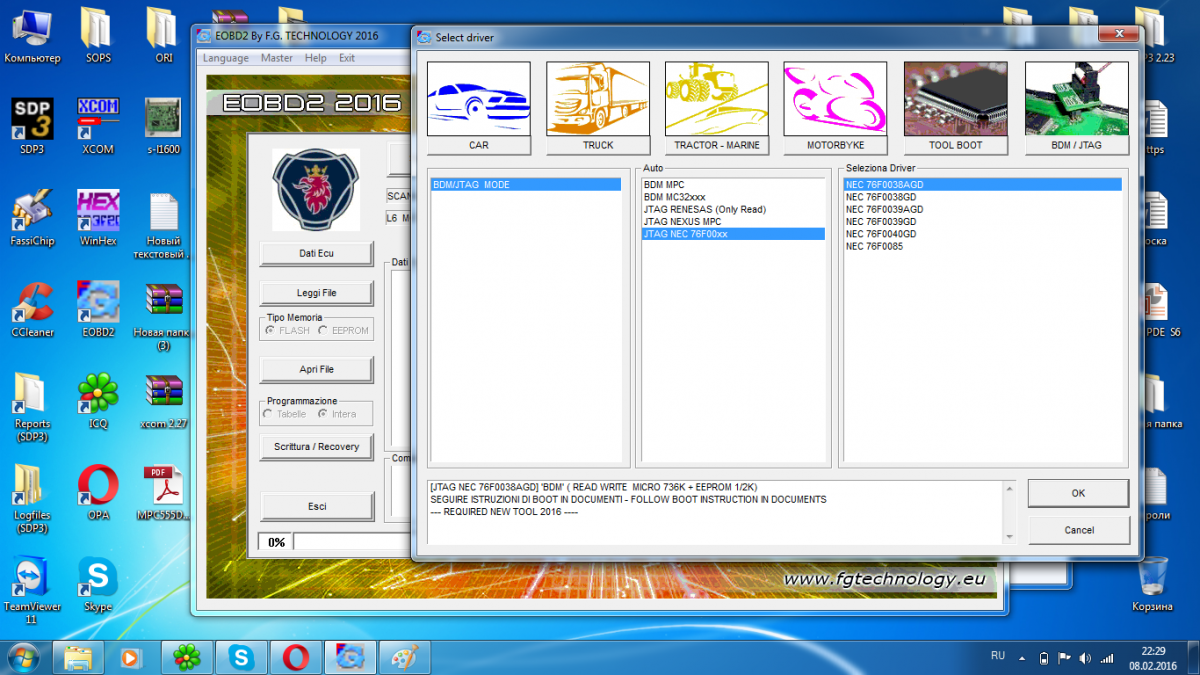This screenshot has height=675, width=1200.
Task: Click the Esci button
Action: click(316, 507)
